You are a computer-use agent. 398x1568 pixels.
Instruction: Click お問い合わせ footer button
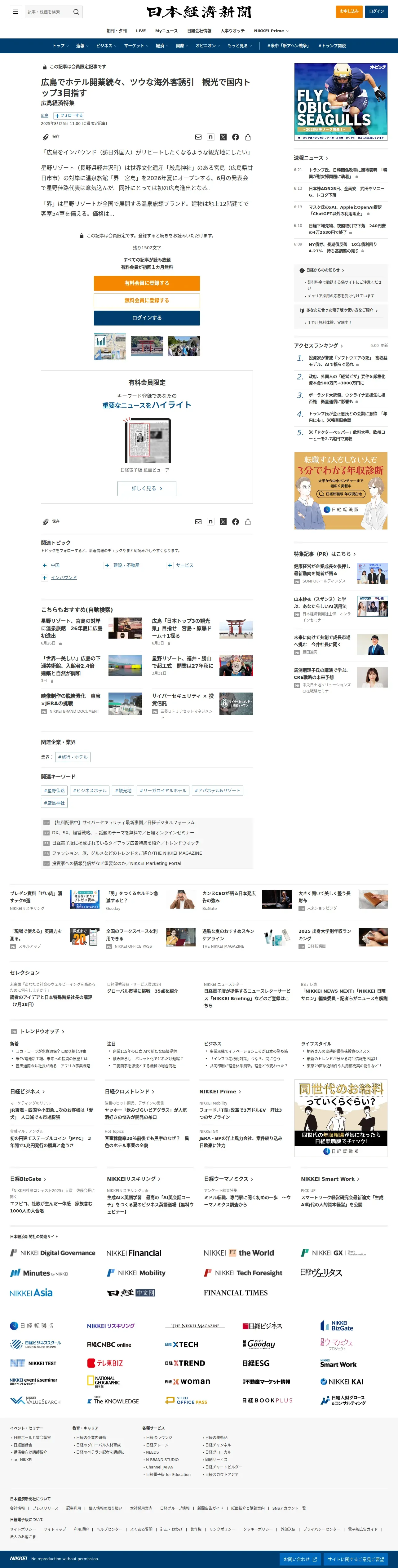pos(300,1559)
